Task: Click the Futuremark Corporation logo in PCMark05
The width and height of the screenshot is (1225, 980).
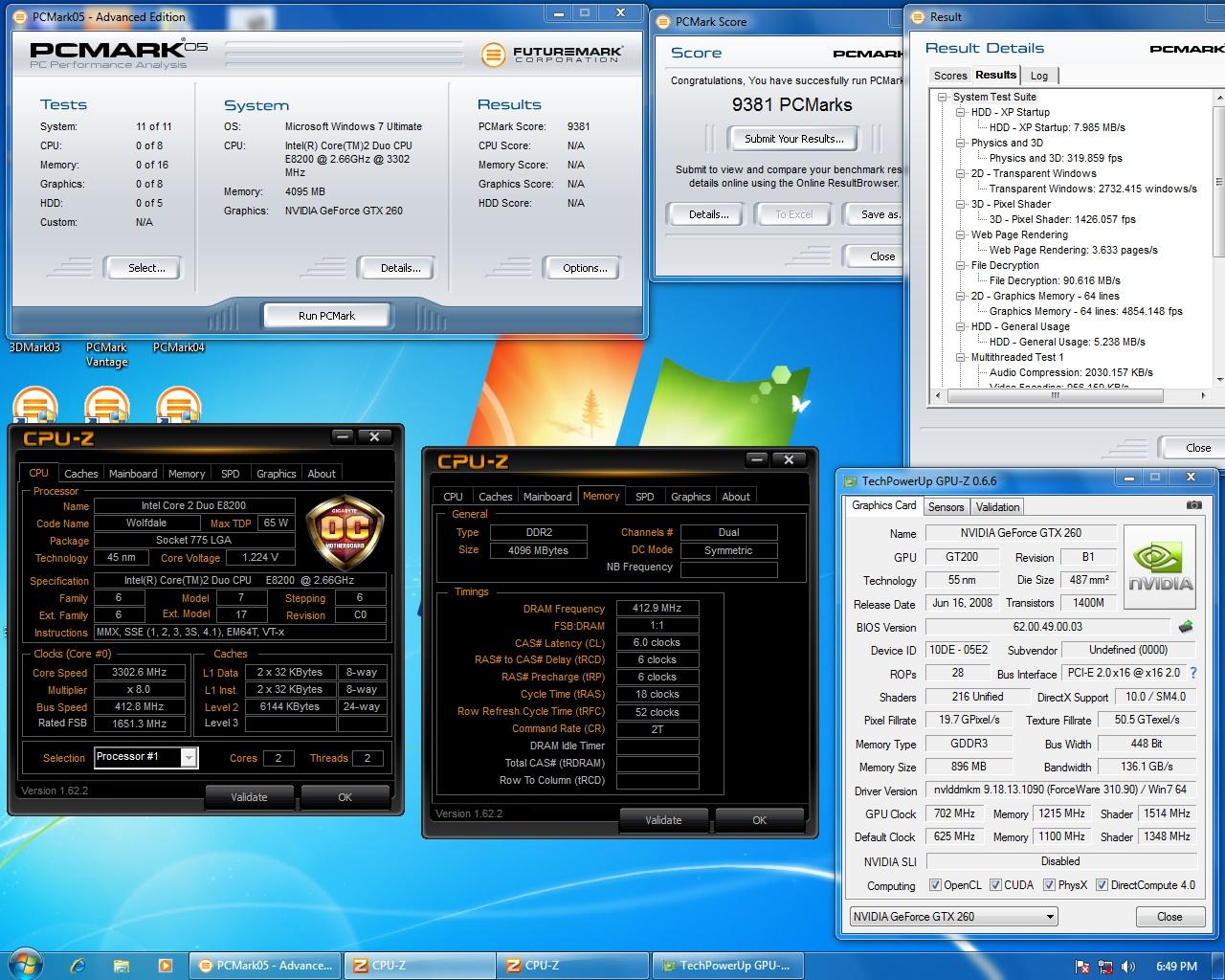Action: (x=553, y=55)
